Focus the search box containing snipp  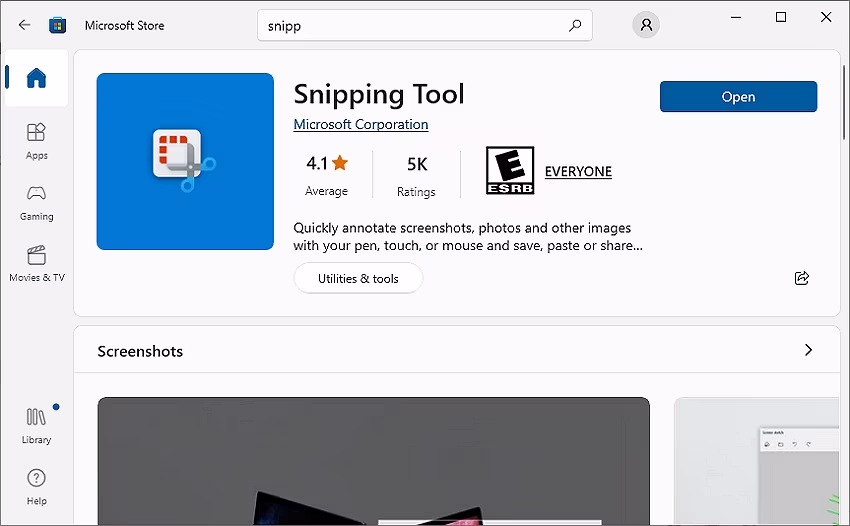pos(424,25)
